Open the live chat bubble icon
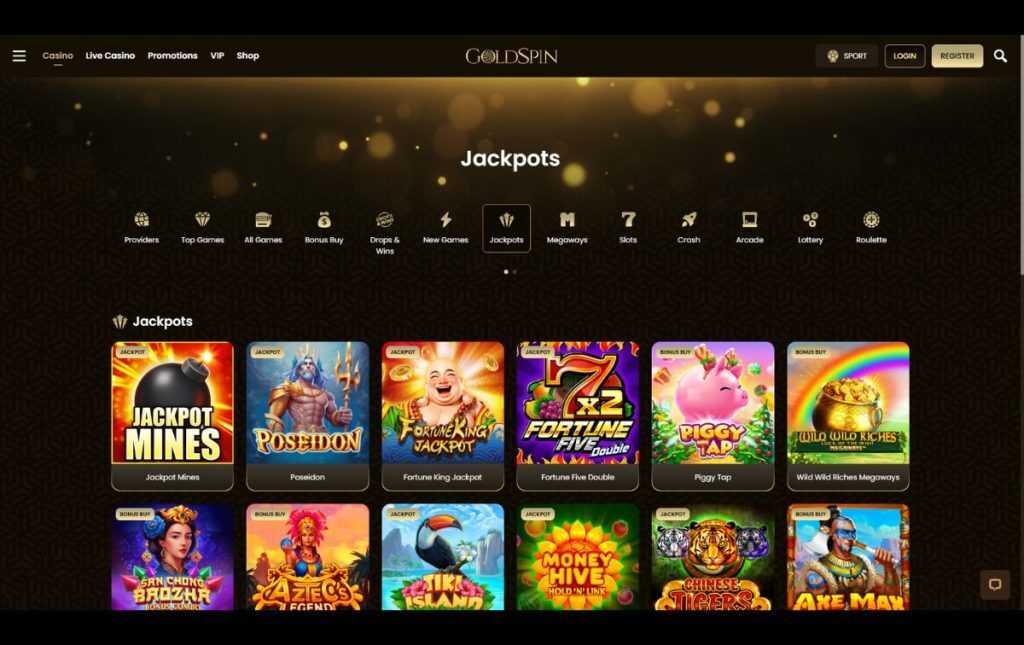This screenshot has height=645, width=1024. point(995,584)
